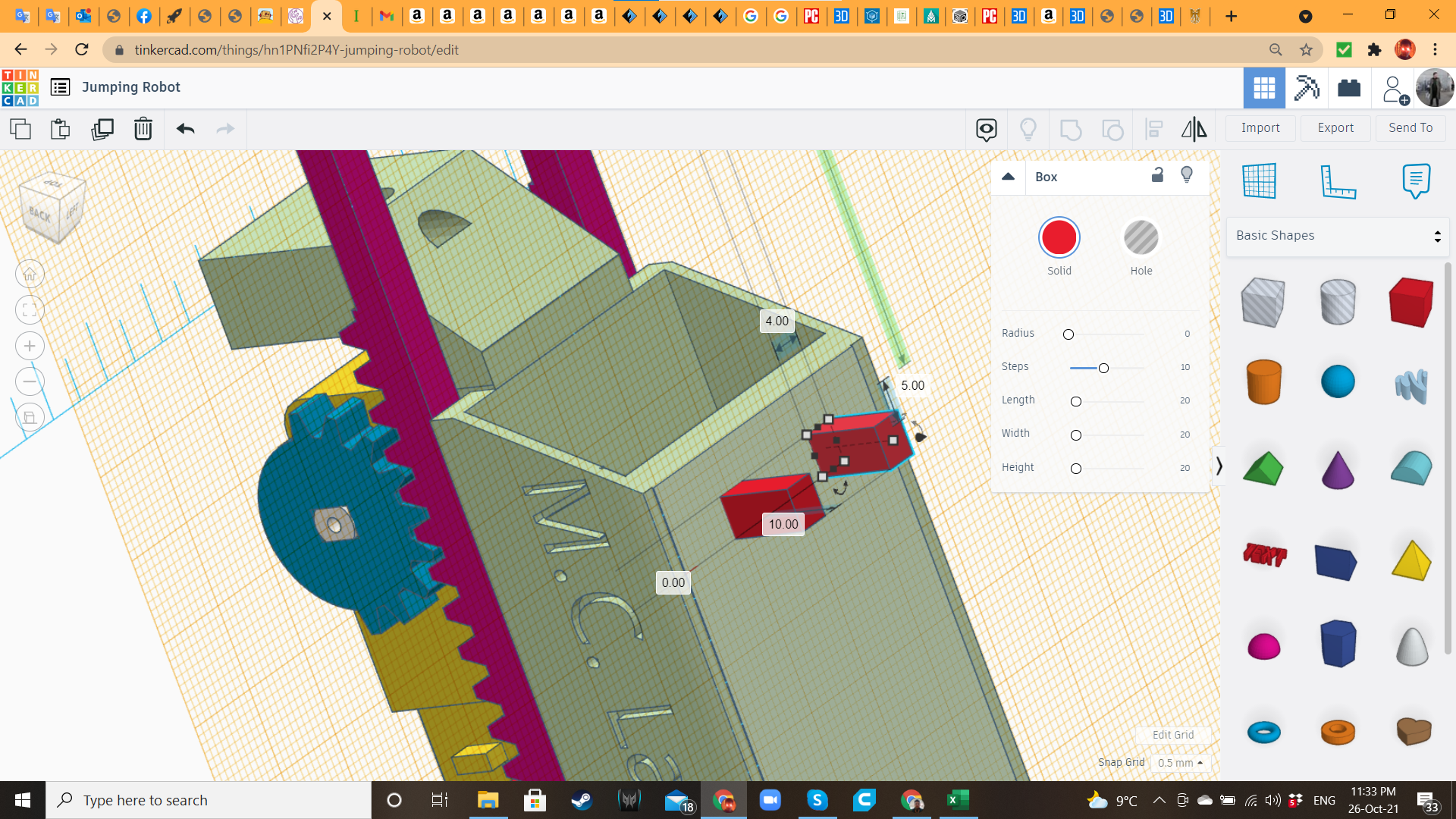The width and height of the screenshot is (1456, 819).
Task: Open the Blocks mode tab
Action: pyautogui.click(x=1307, y=88)
